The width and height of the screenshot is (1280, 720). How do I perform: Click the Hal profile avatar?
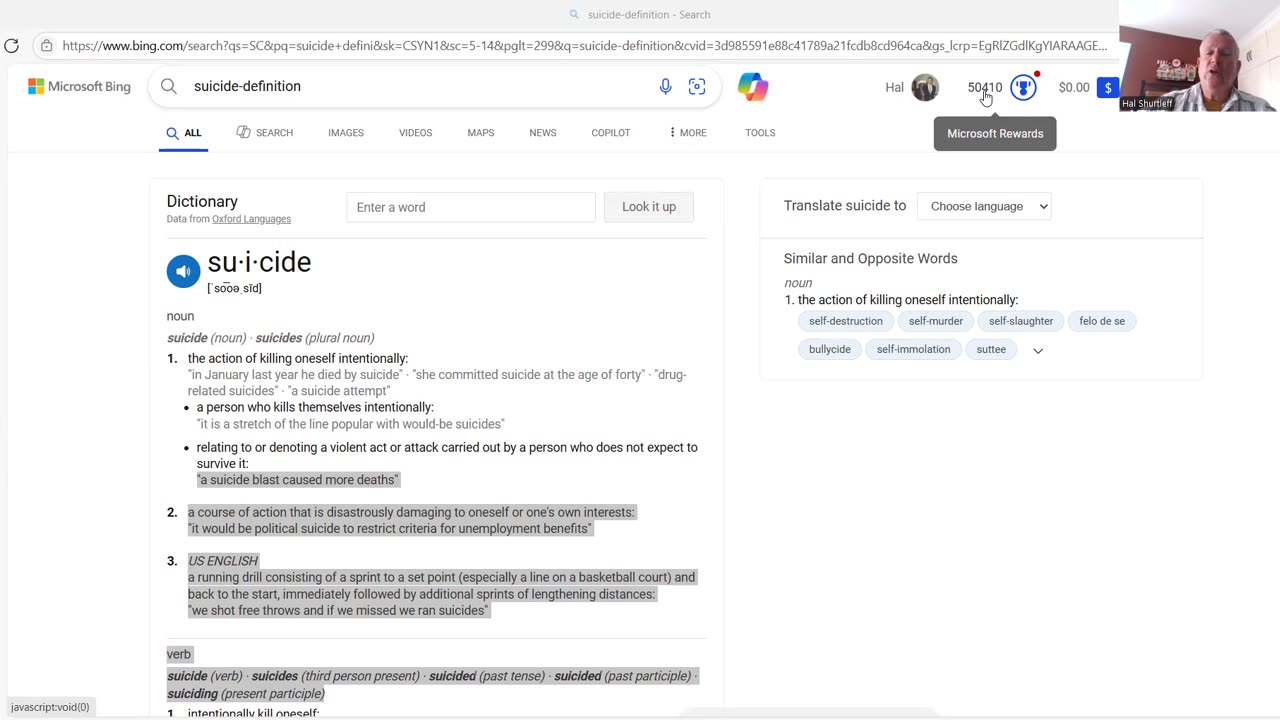click(x=925, y=88)
